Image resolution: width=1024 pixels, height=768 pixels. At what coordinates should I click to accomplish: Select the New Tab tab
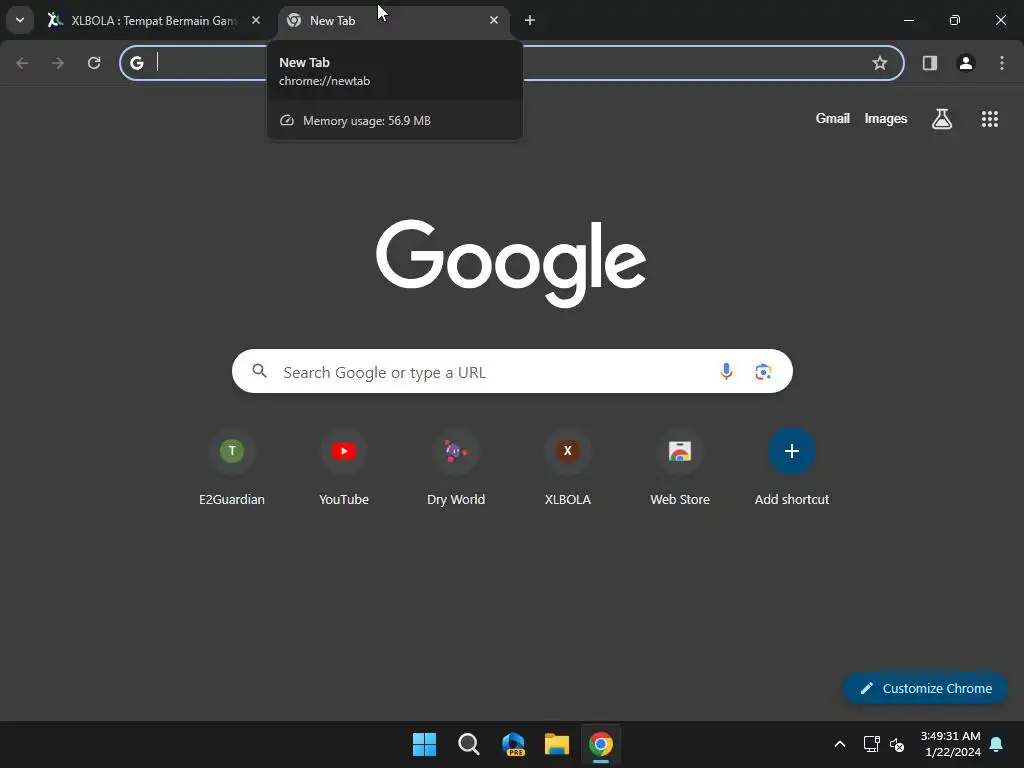coord(394,20)
